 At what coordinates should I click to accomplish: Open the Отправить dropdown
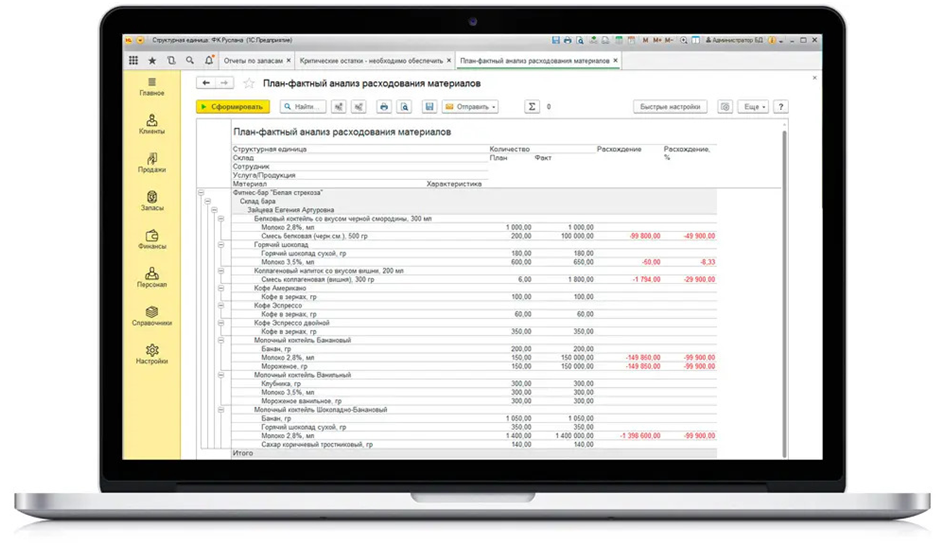click(x=469, y=107)
